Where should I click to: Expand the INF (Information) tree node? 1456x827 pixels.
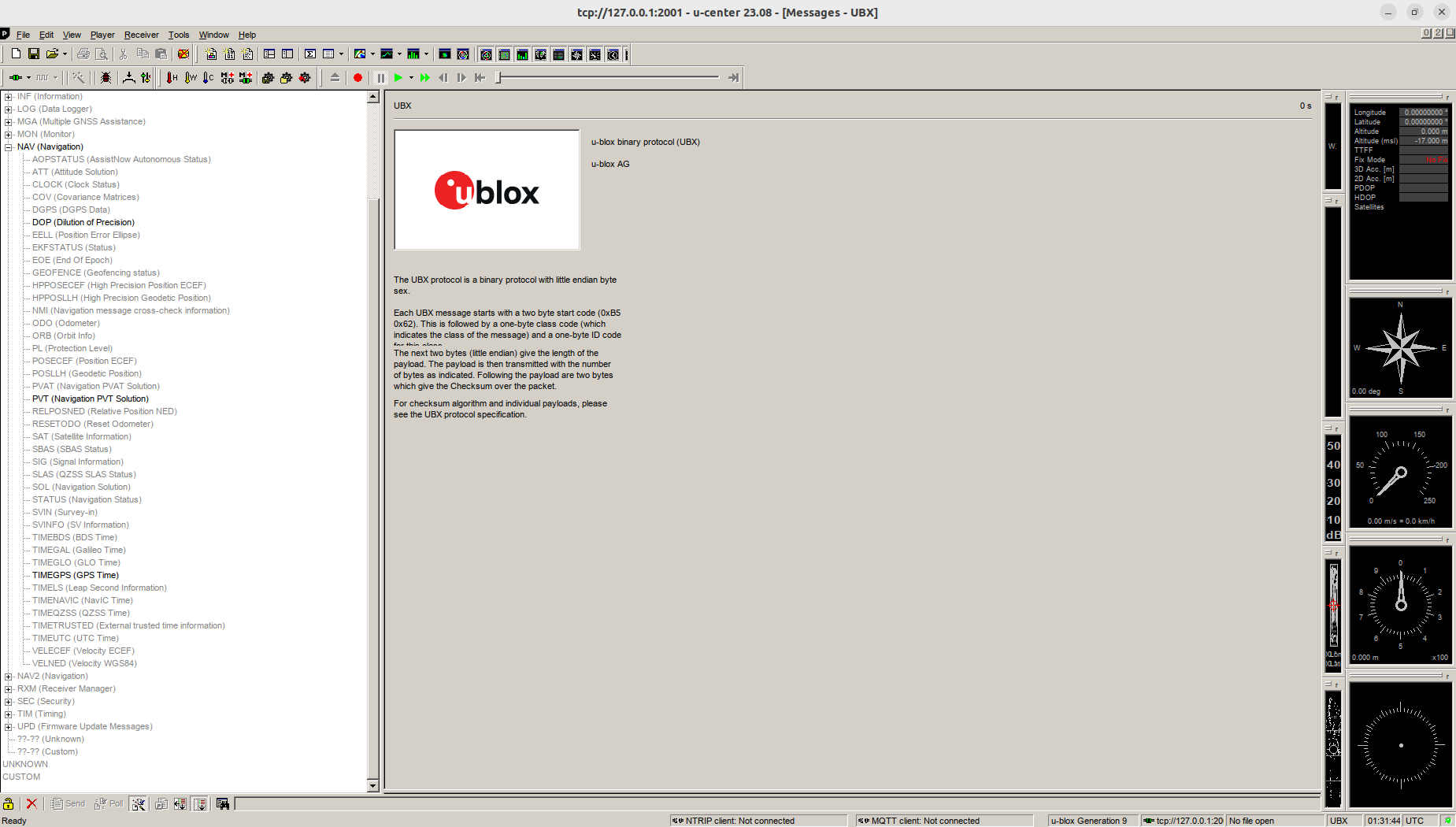[x=8, y=96]
